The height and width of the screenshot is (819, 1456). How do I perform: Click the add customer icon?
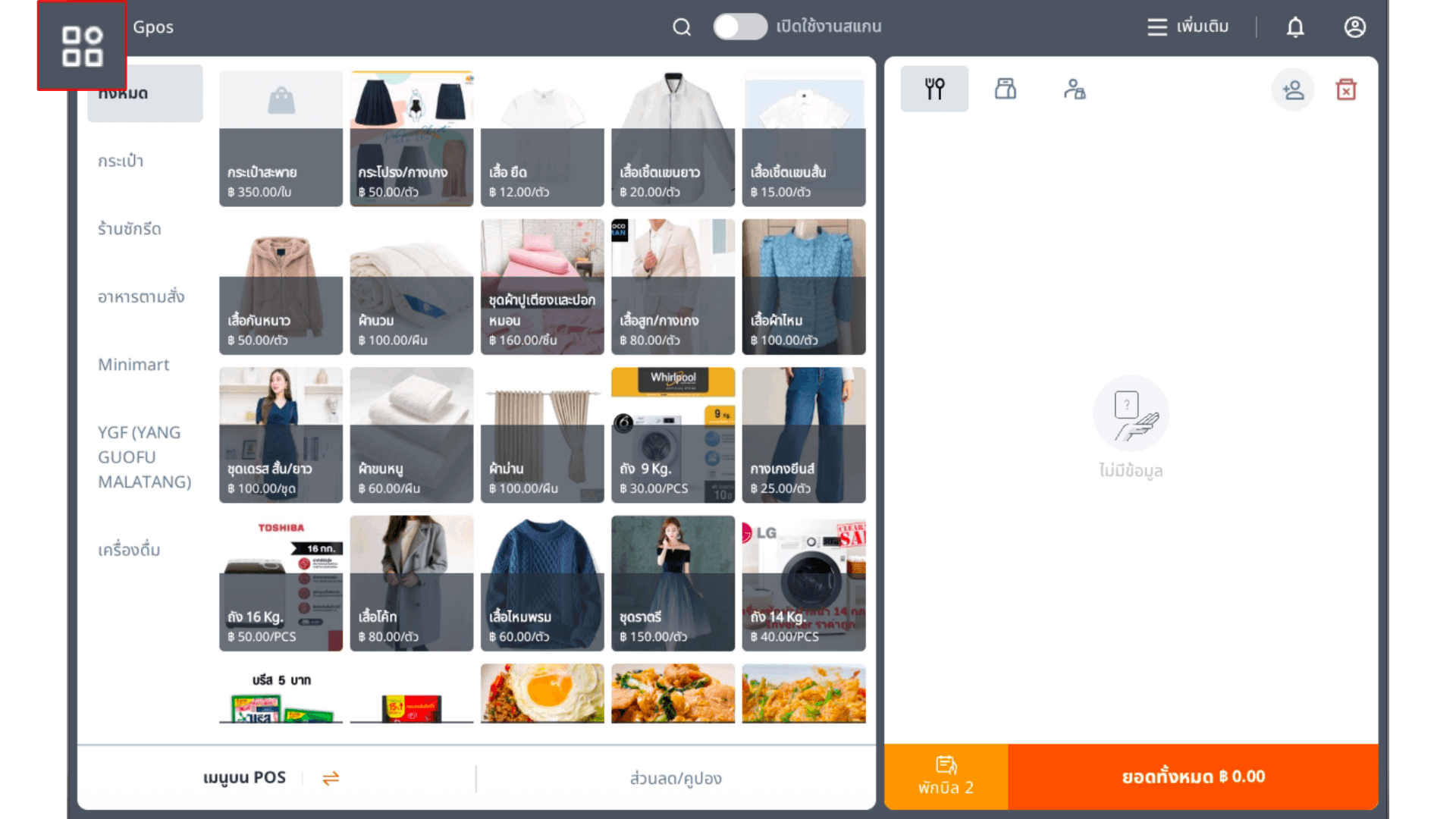click(1292, 90)
